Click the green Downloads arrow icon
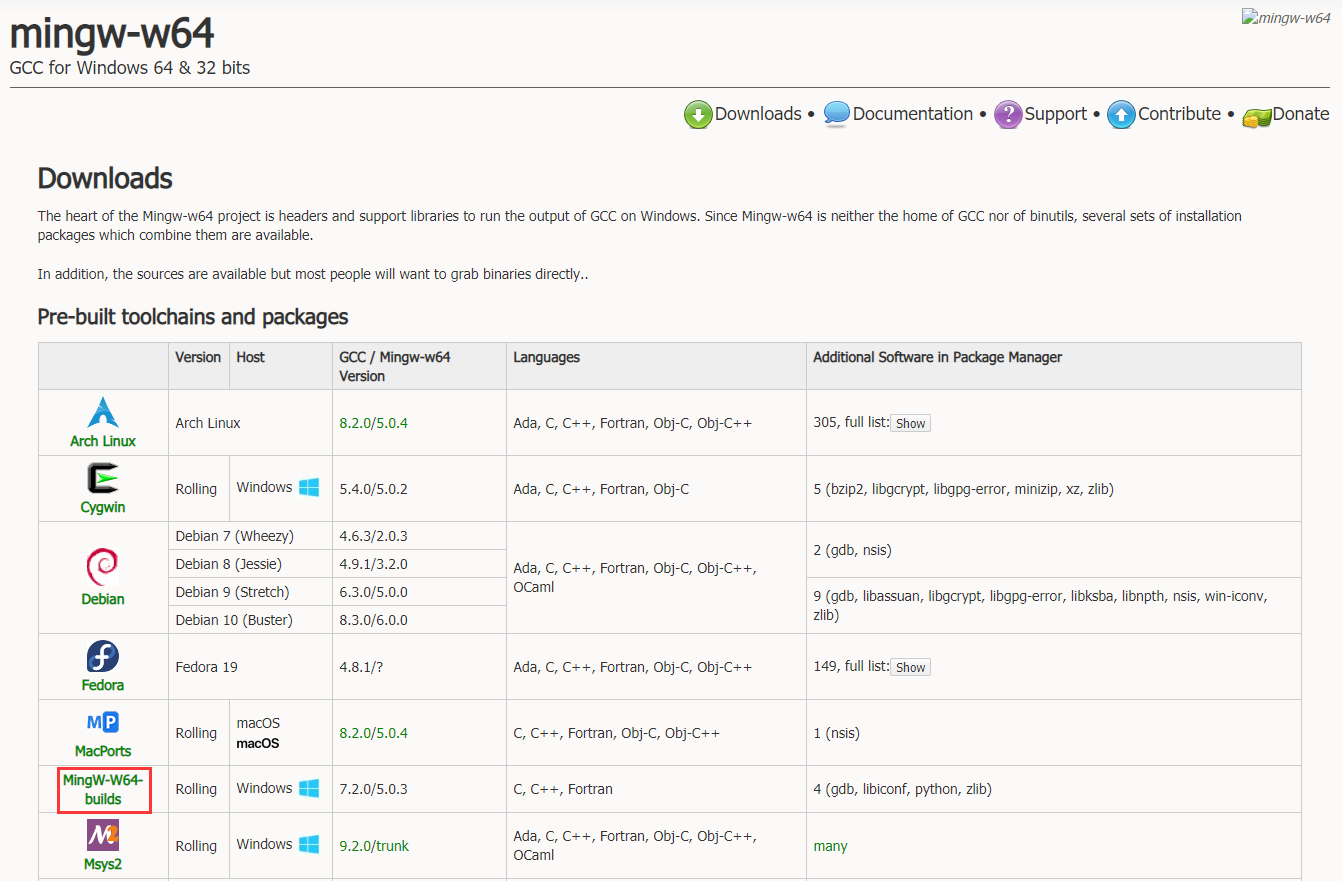Viewport: 1342px width, 881px height. [x=697, y=114]
